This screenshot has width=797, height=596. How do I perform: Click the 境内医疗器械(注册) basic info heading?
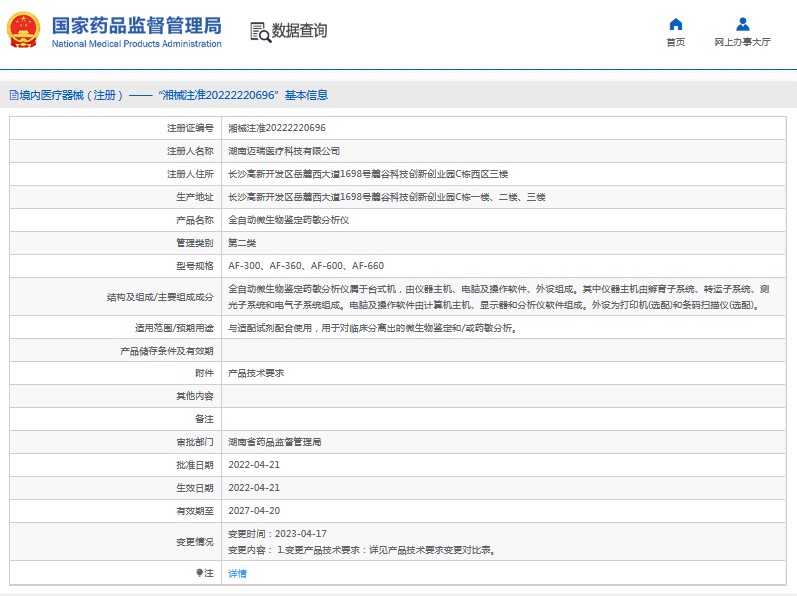click(174, 96)
